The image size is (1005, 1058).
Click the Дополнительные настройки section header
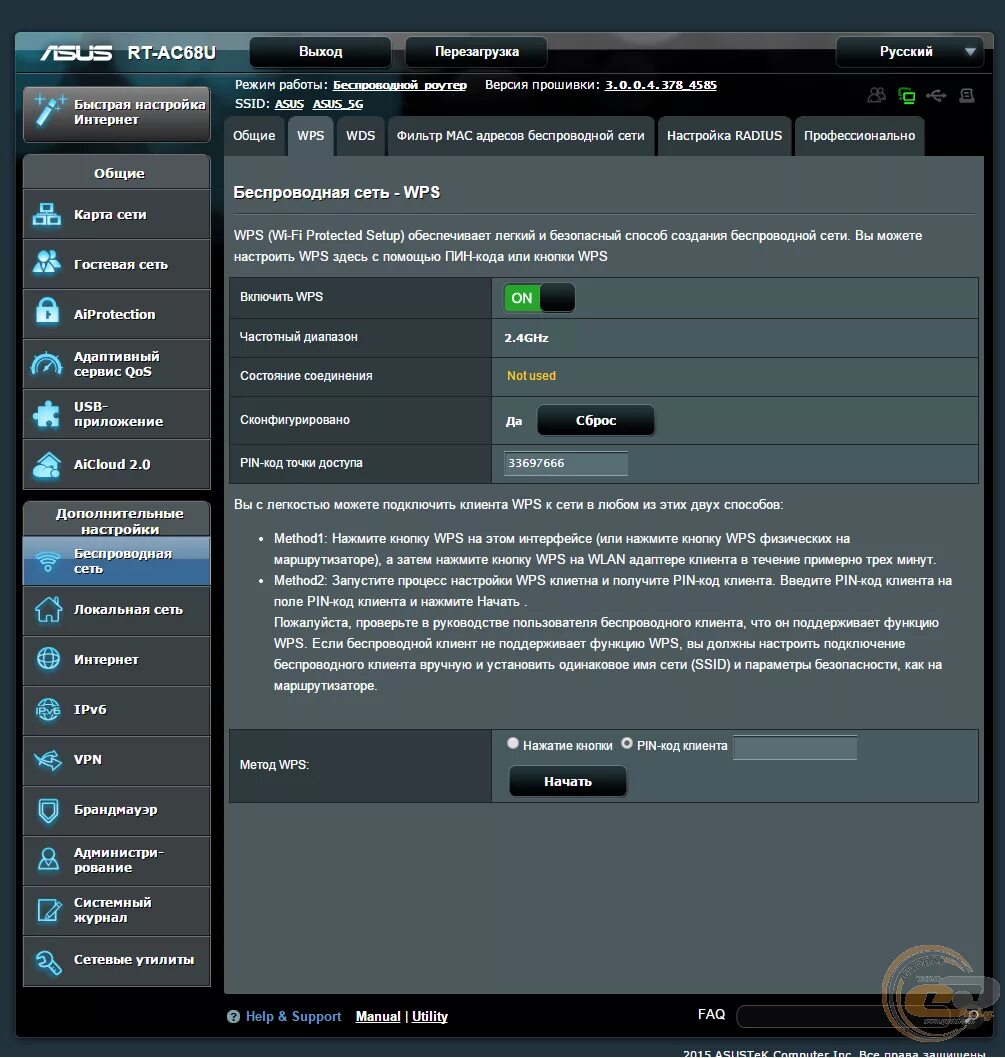pyautogui.click(x=117, y=521)
